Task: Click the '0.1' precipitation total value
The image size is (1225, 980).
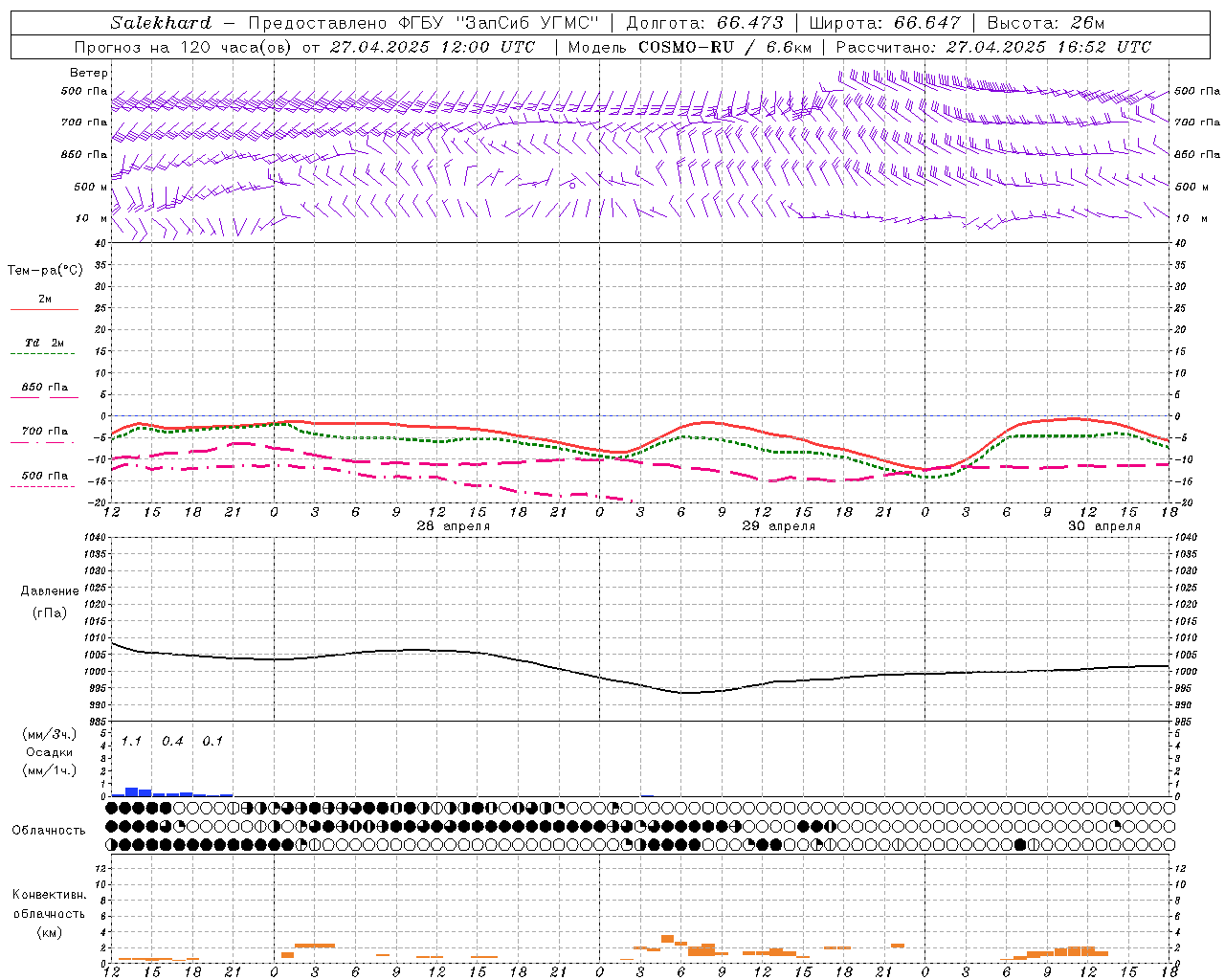Action: [x=212, y=742]
